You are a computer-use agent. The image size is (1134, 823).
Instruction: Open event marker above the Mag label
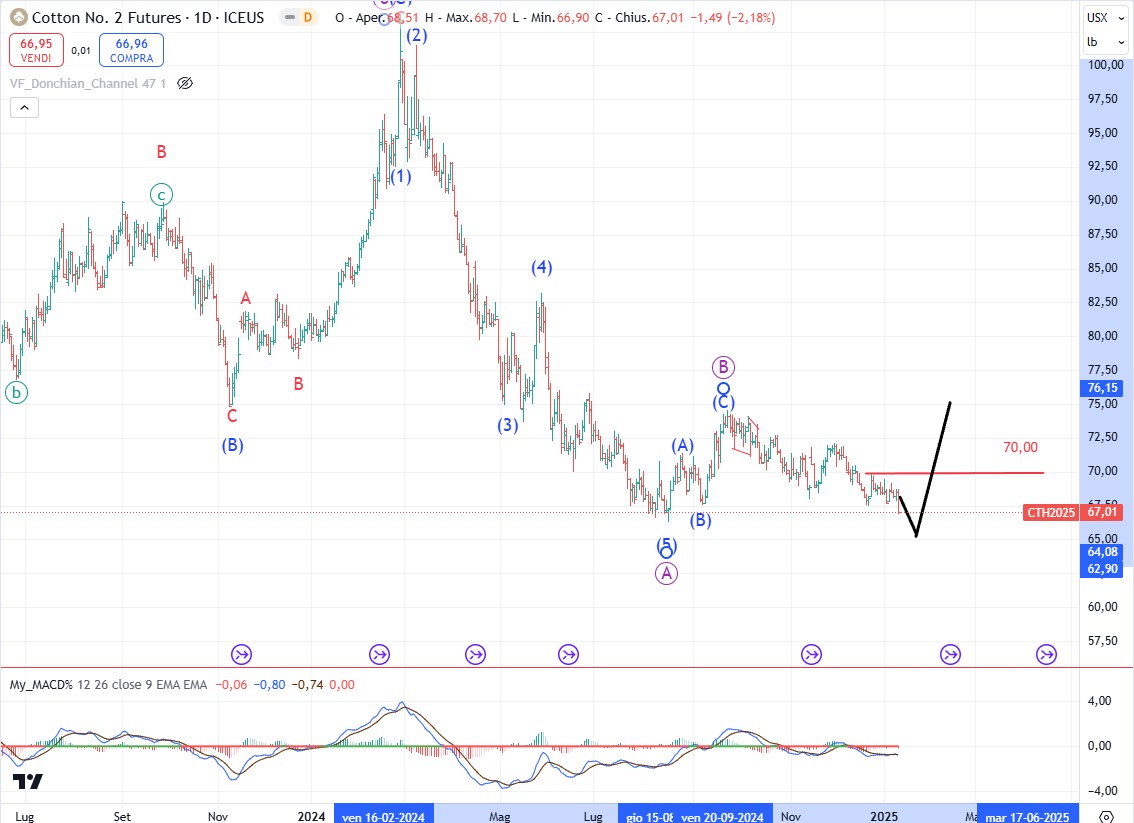coord(475,654)
